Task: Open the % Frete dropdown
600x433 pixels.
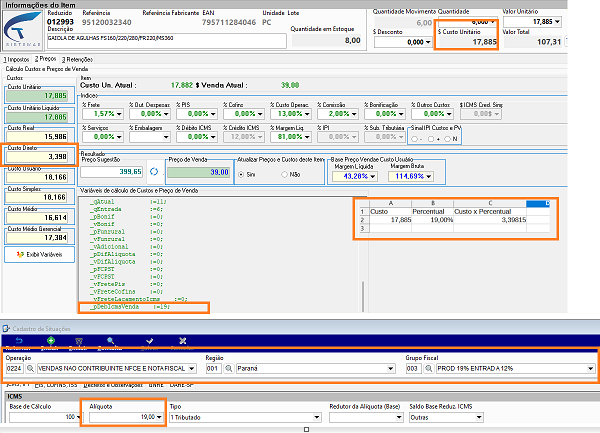Action: click(119, 114)
